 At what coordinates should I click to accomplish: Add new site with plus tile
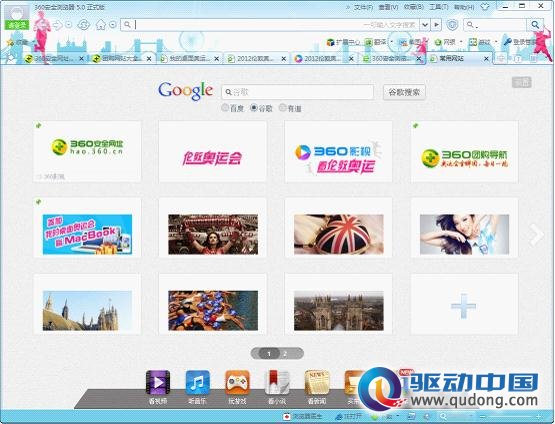click(x=464, y=304)
